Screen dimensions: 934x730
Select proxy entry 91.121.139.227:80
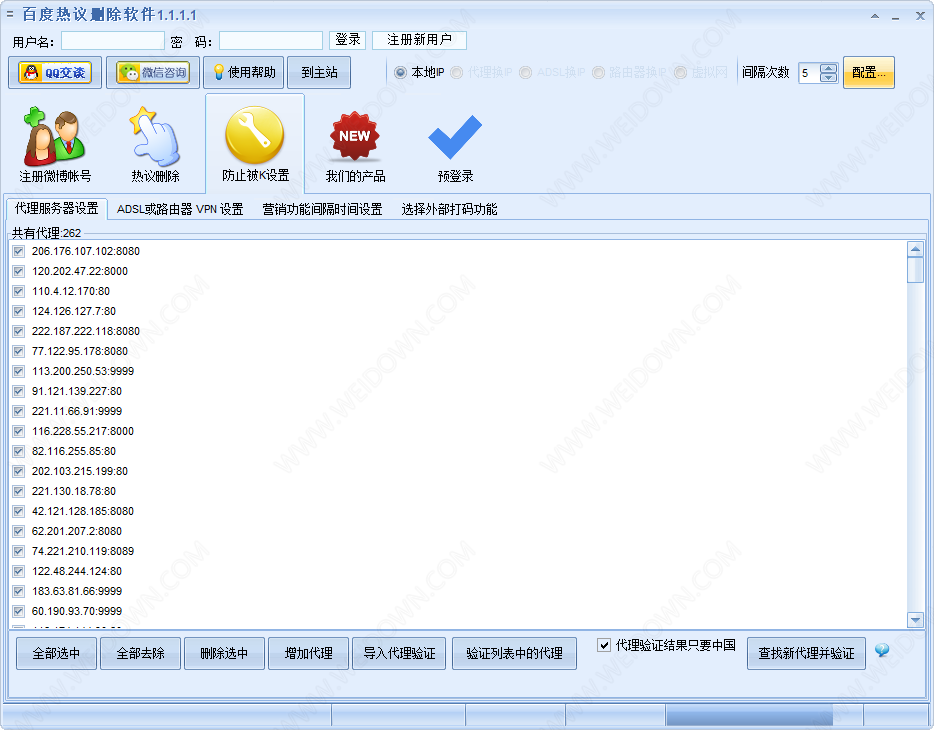[x=76, y=391]
